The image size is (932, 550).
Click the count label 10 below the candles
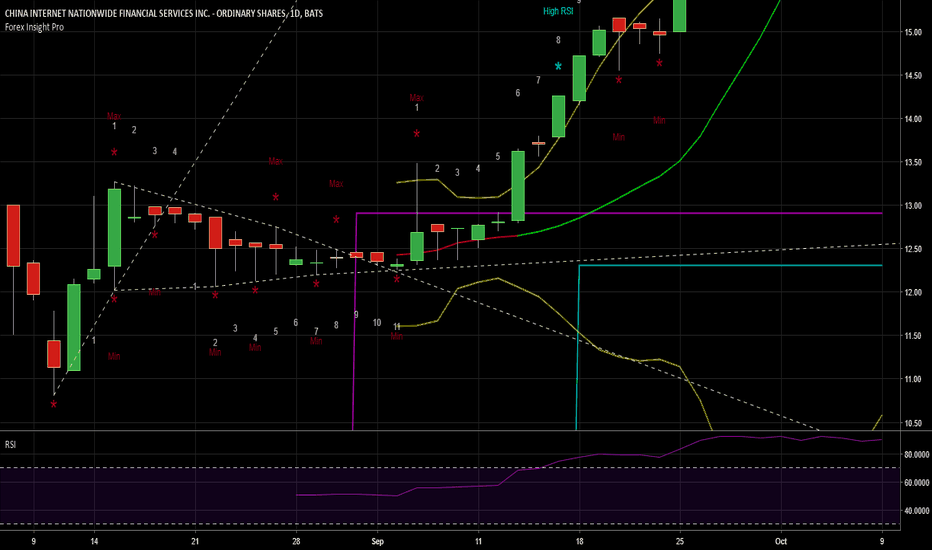click(377, 323)
